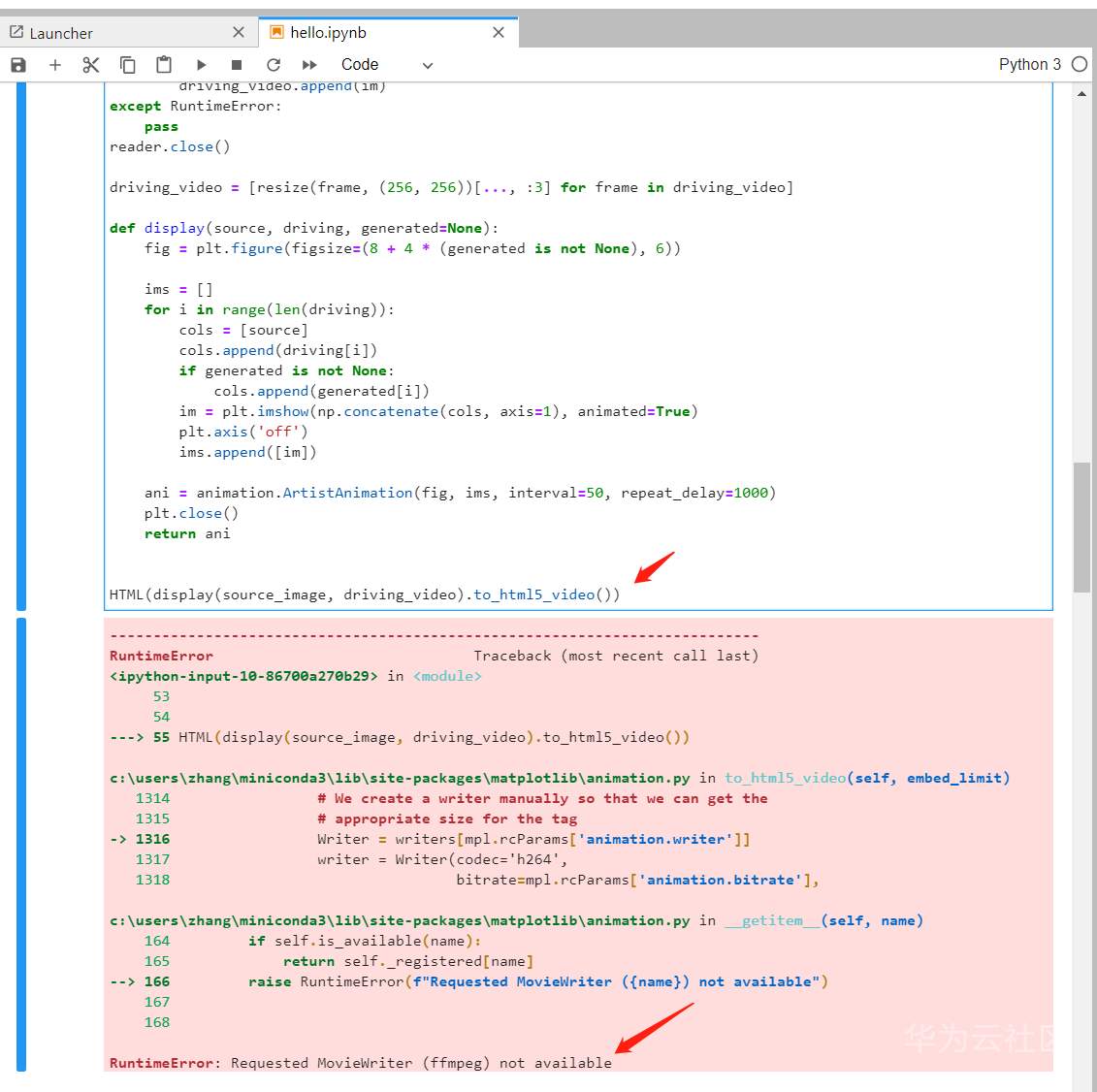Image resolution: width=1097 pixels, height=1092 pixels.
Task: Collapse the error output using its blue bar
Action: [21, 845]
